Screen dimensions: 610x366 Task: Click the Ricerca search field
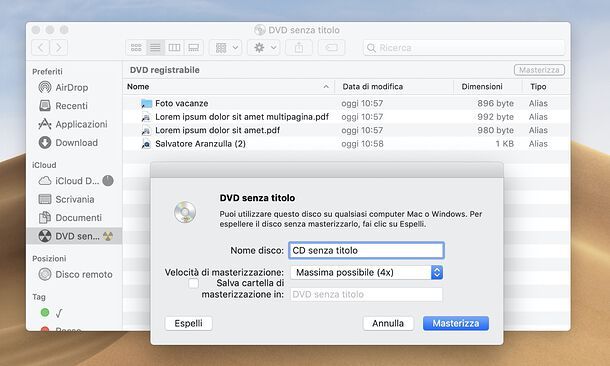coord(464,47)
